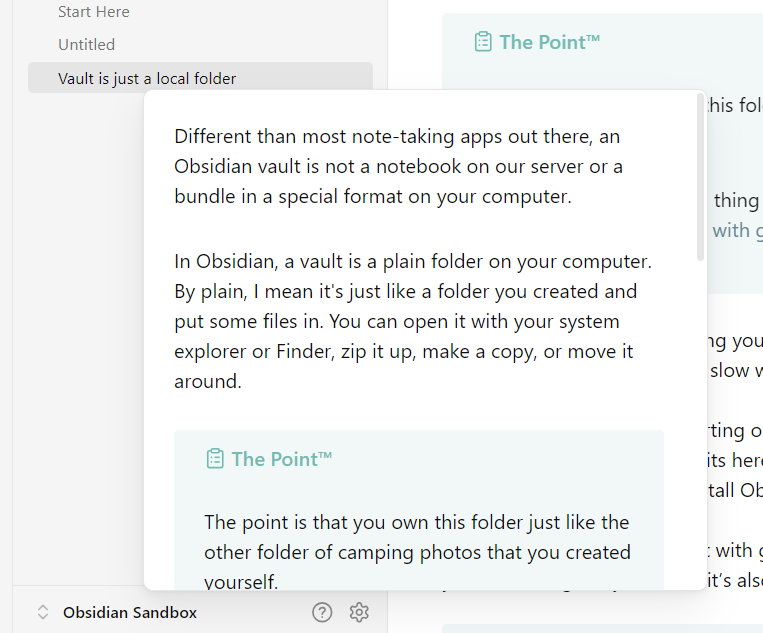Select the 'Vault is just a local folder' note
The width and height of the screenshot is (763, 633).
pyautogui.click(x=200, y=78)
